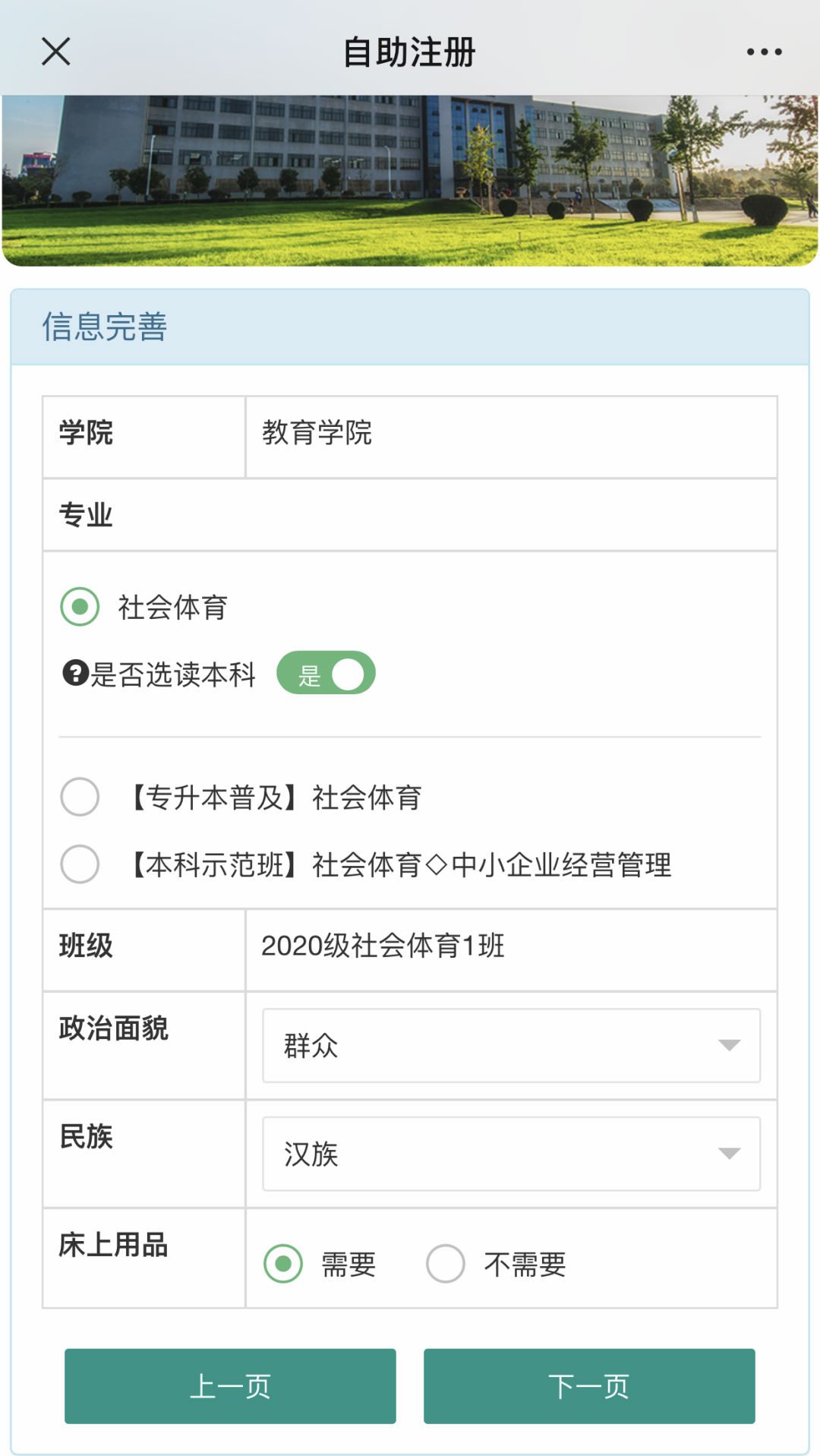Toggle the 是否选读本科 switch
Viewport: 820px width, 1456px height.
point(326,674)
